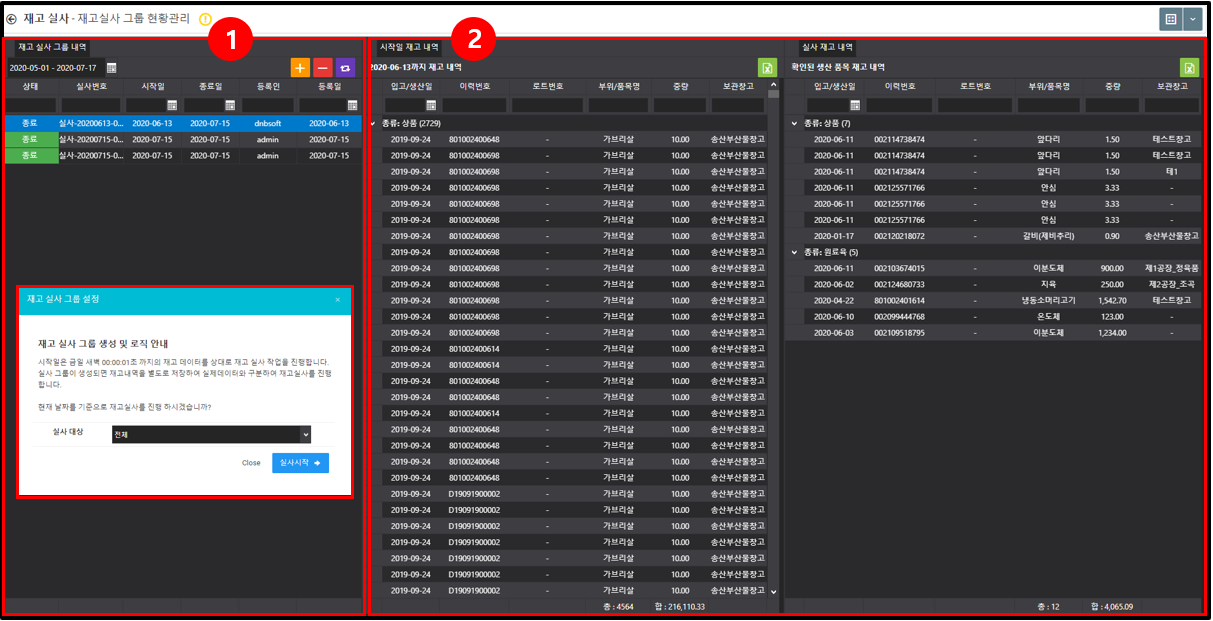Expand the dropdown arrow beside the layout icon
Image resolution: width=1213 pixels, height=621 pixels.
pos(1191,19)
